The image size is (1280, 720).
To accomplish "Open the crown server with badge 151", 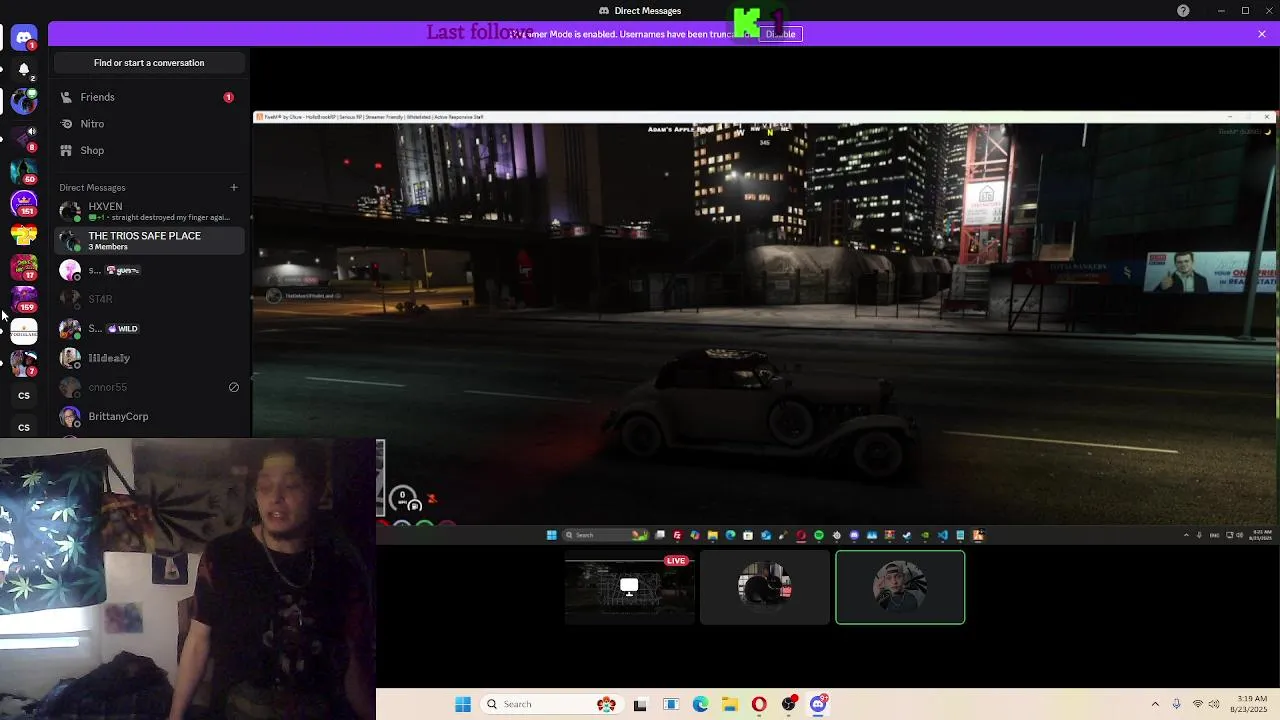I will pos(24,203).
